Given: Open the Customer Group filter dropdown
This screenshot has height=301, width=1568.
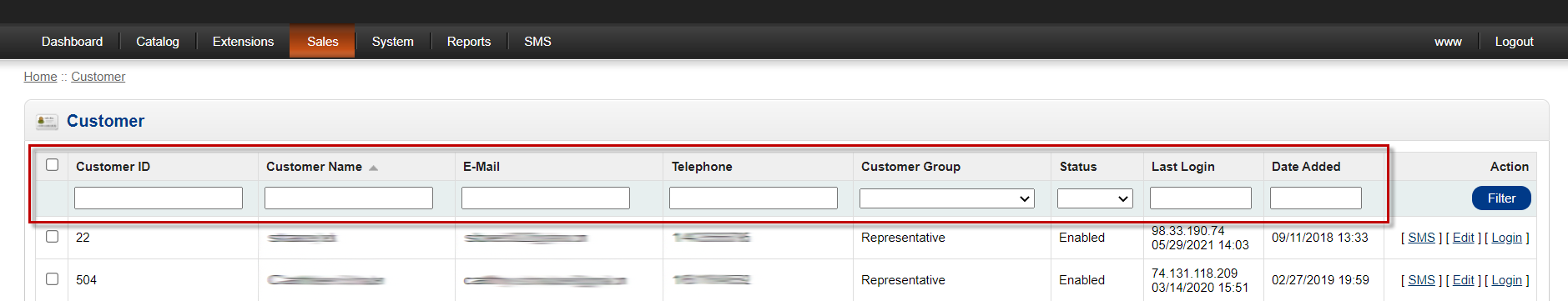Looking at the screenshot, I should [x=947, y=198].
